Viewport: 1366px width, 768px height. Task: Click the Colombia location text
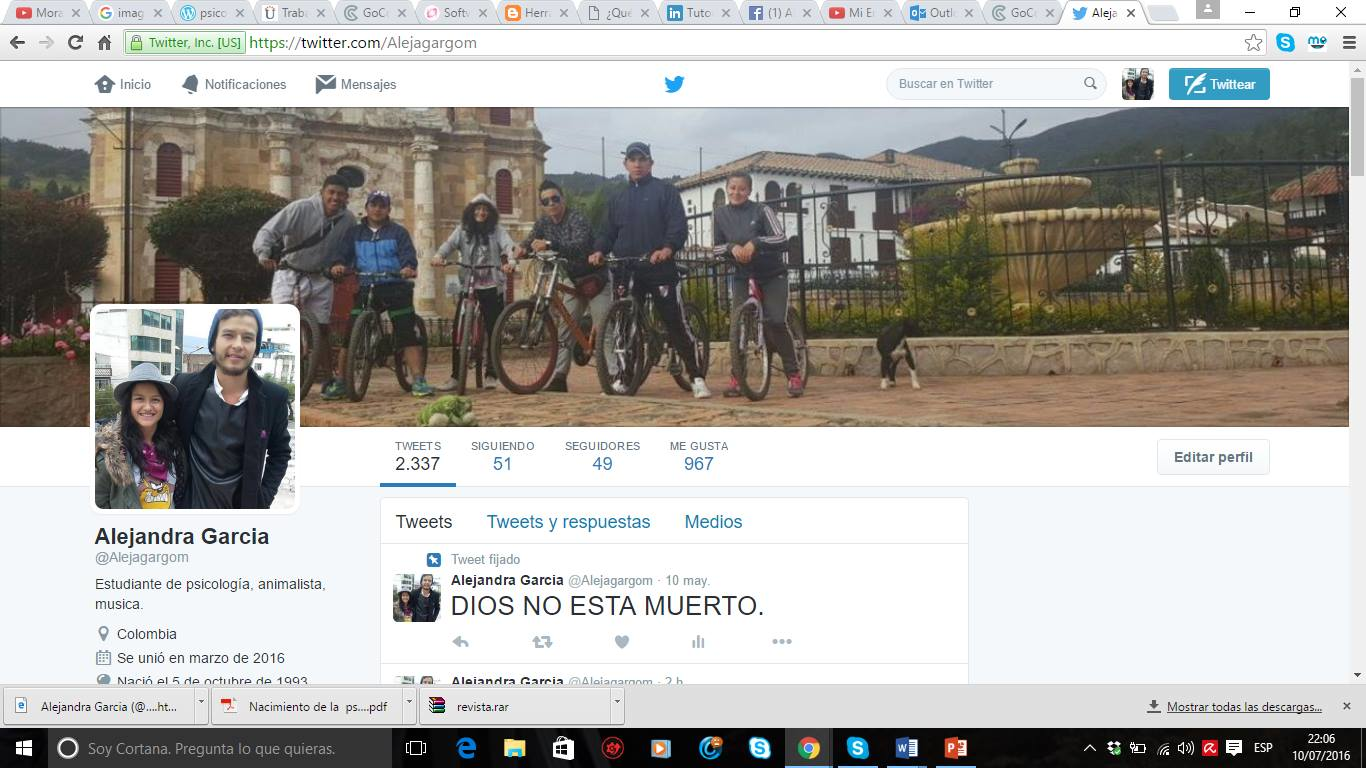point(147,634)
